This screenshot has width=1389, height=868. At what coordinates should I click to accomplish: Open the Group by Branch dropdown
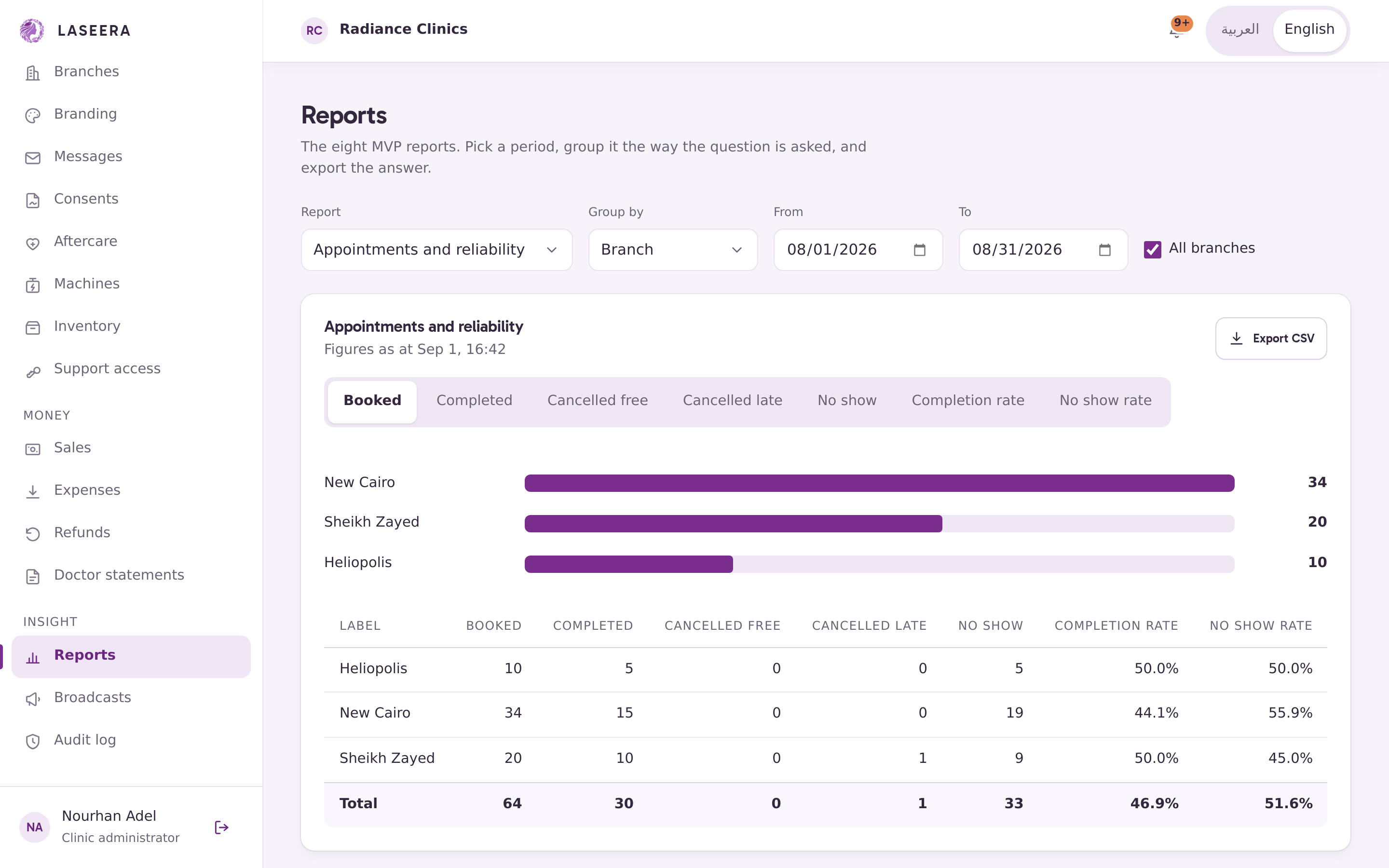click(x=673, y=250)
